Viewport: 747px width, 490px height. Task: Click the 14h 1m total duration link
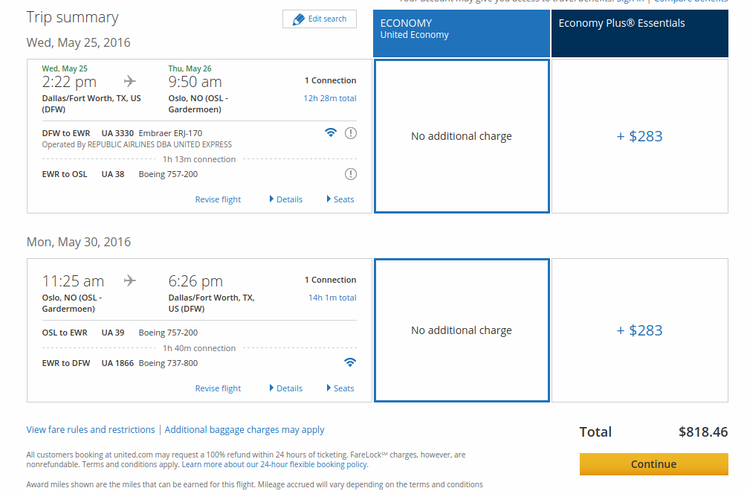pyautogui.click(x=332, y=298)
